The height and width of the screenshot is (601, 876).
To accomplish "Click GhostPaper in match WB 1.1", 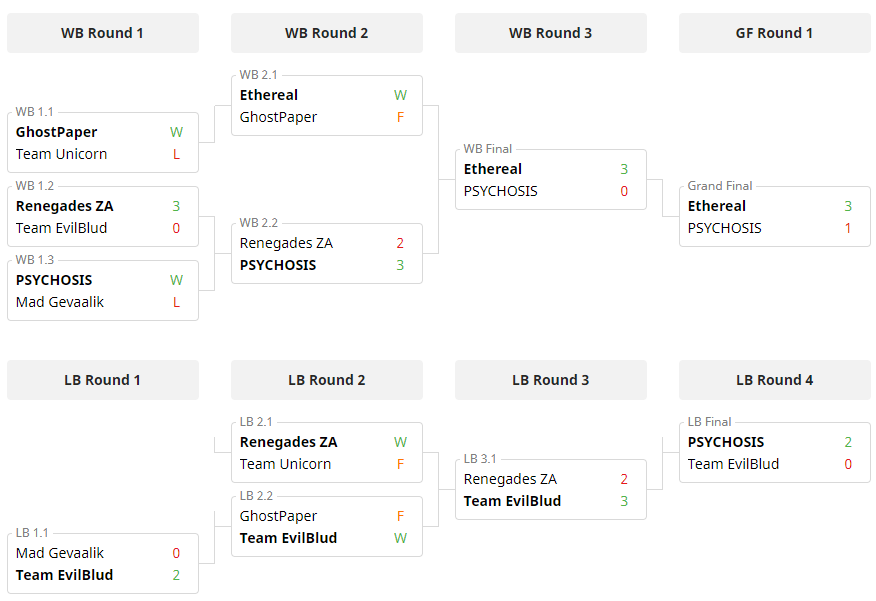I will 57,132.
